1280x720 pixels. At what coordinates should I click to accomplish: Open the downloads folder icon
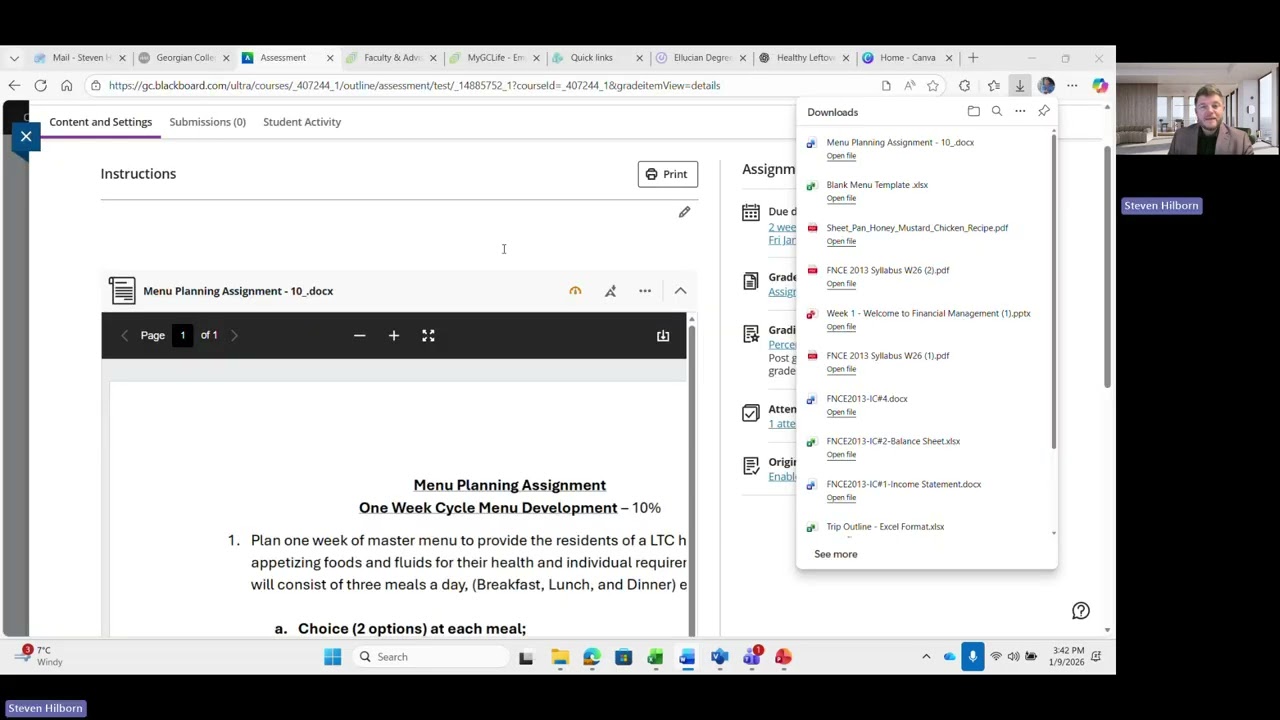point(973,112)
